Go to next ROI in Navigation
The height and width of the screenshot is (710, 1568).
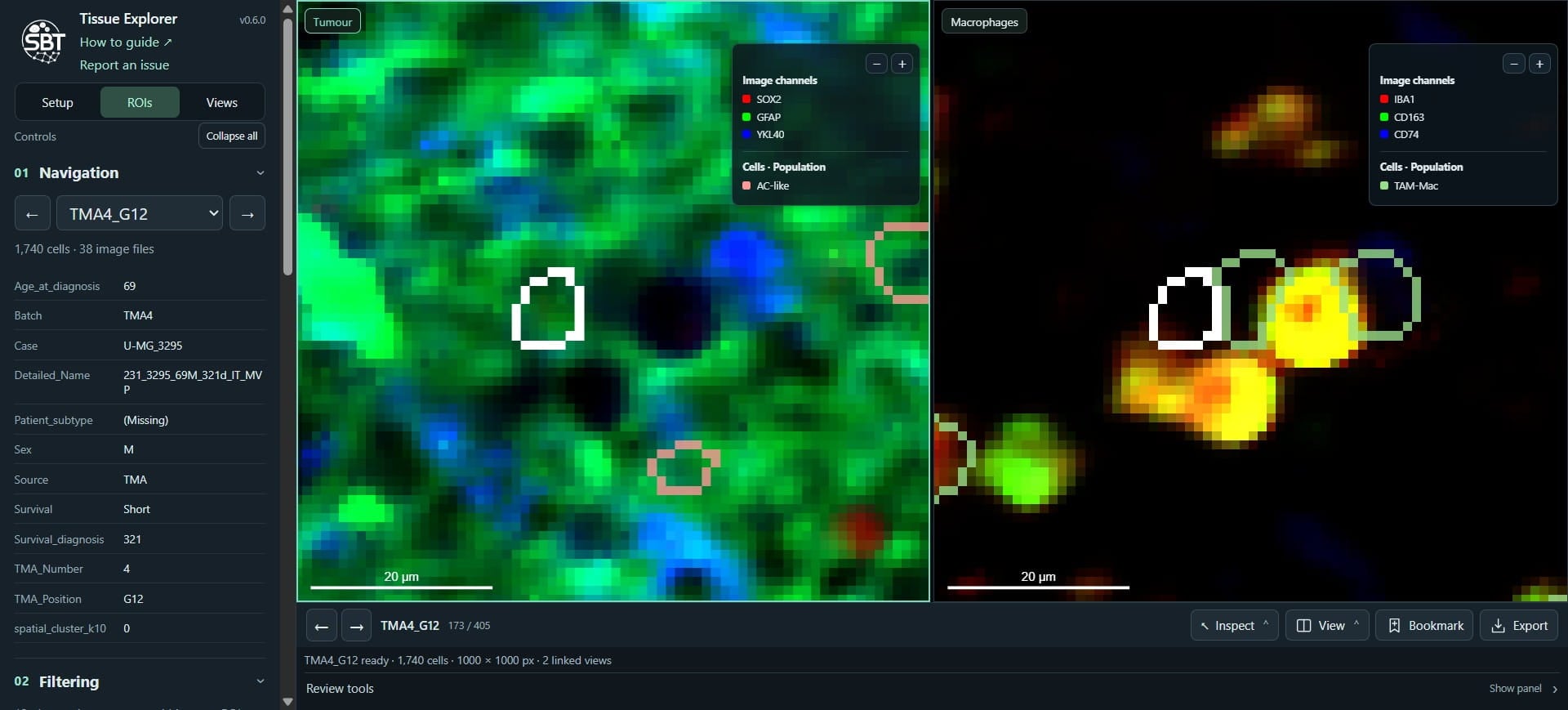[247, 214]
